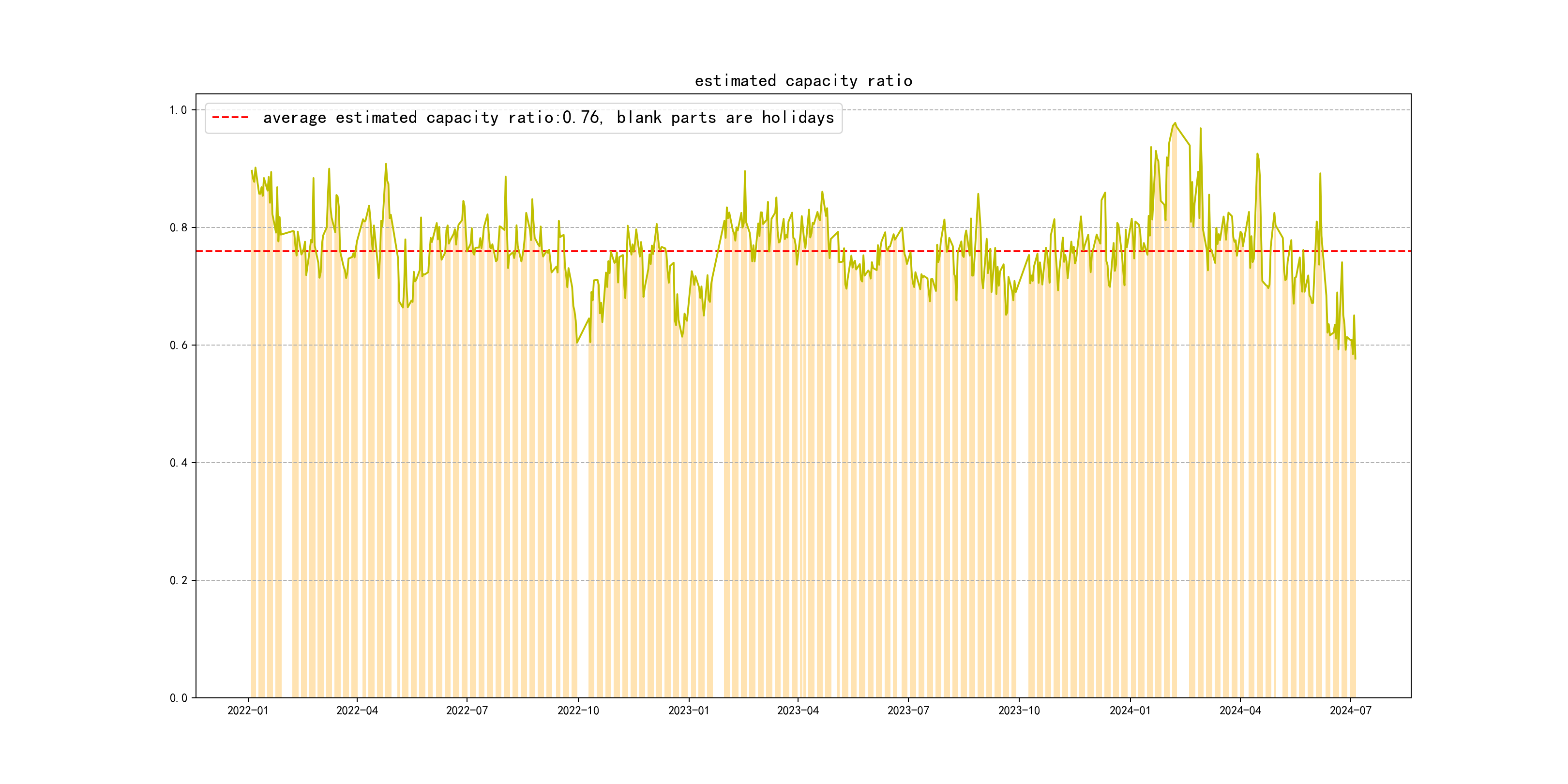The height and width of the screenshot is (784, 1568).
Task: Click the 0.4 y-axis tick label
Action: click(x=178, y=463)
